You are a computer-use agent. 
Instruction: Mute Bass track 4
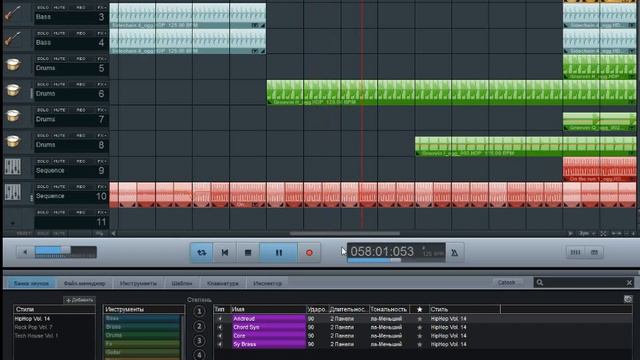pos(59,33)
